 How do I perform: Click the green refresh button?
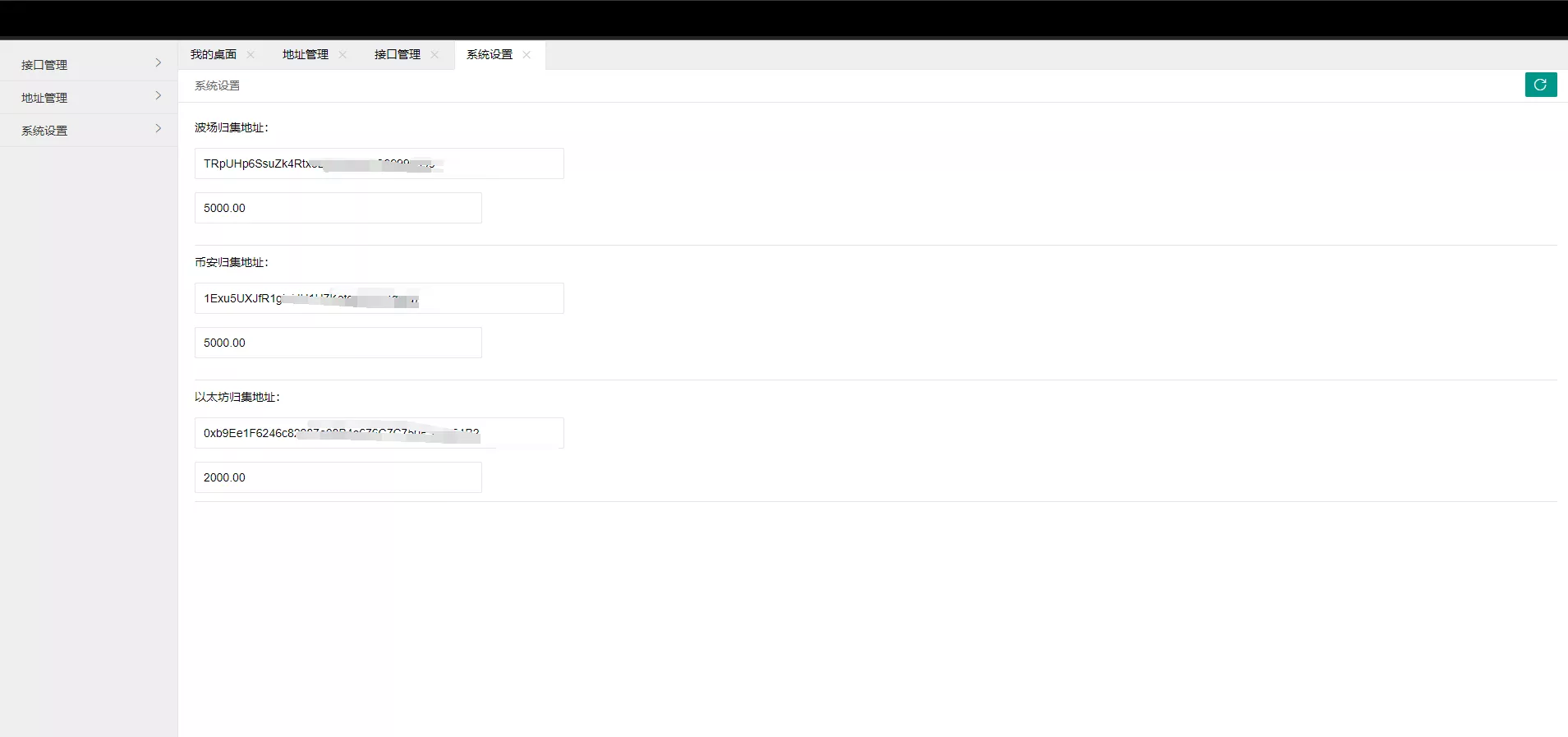[x=1540, y=85]
